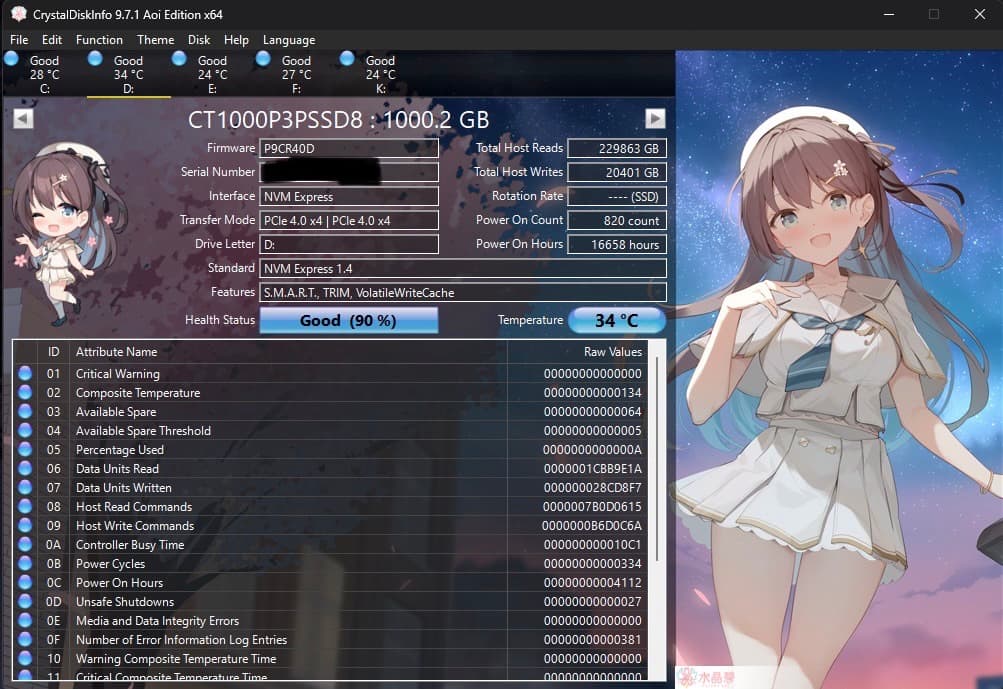Click the Good (90 %) health status button
1003x689 pixels.
pyautogui.click(x=349, y=321)
